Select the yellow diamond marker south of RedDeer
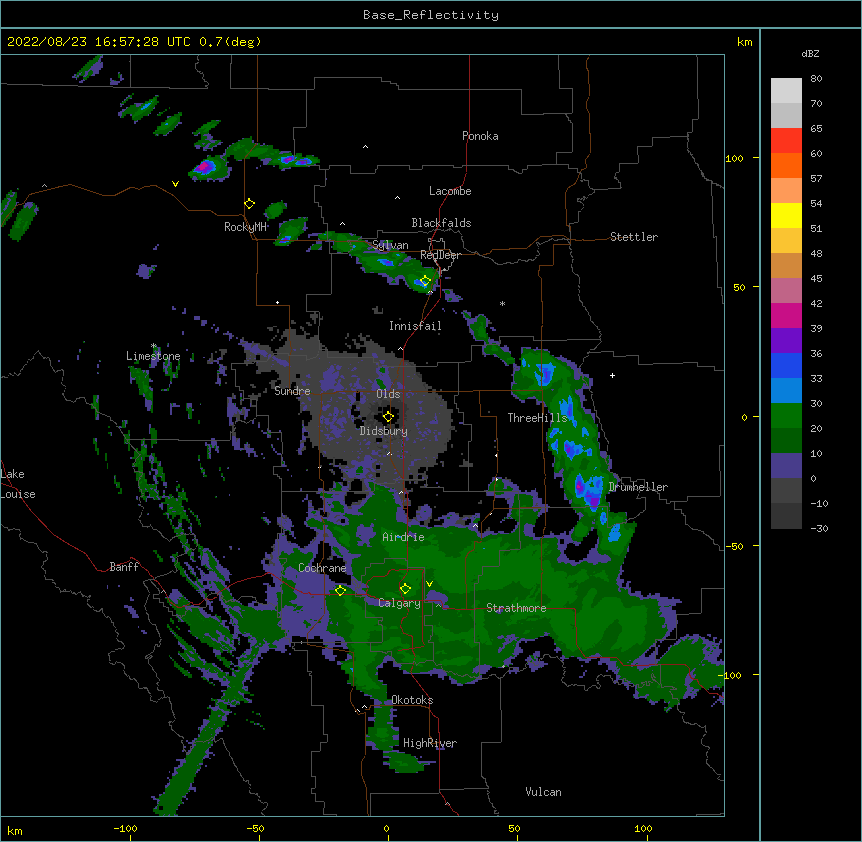Viewport: 862px width, 842px height. point(426,281)
